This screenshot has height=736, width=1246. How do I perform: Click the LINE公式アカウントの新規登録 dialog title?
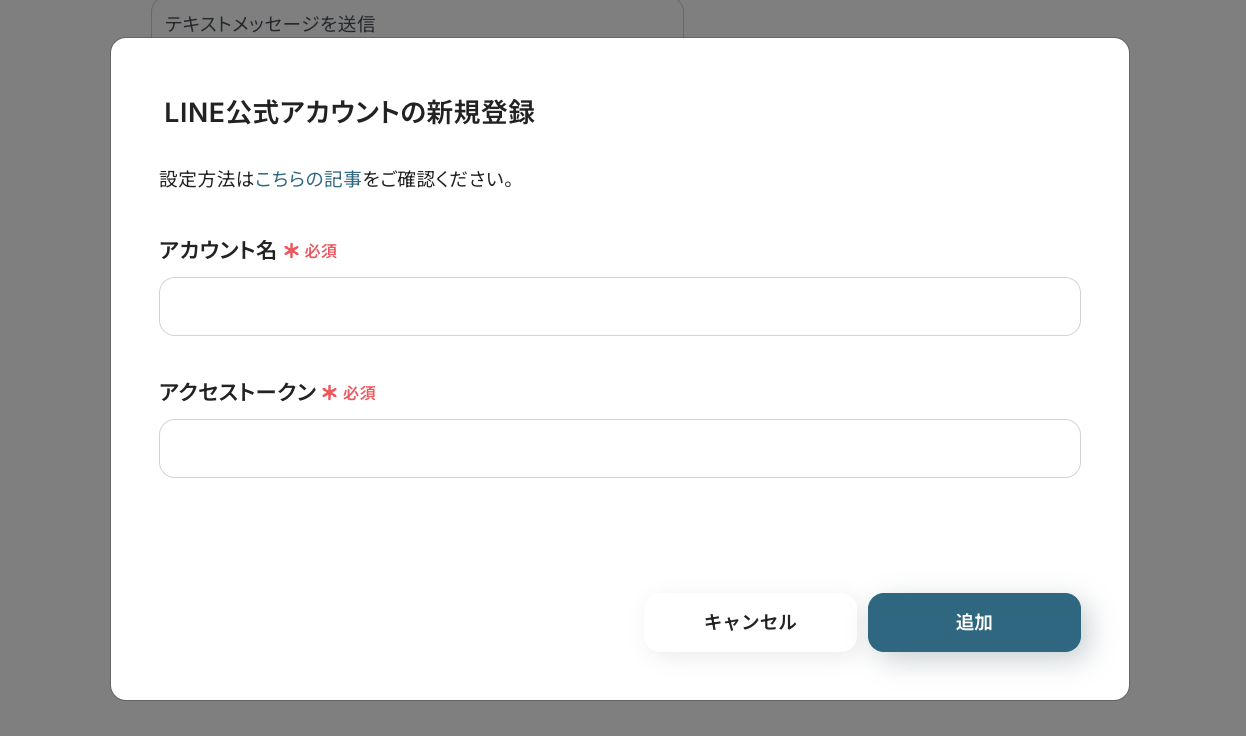[x=348, y=113]
